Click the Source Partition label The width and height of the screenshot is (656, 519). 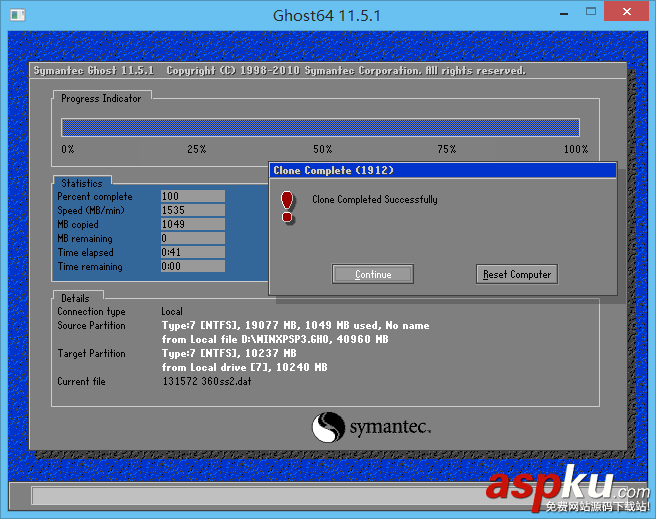pyautogui.click(x=91, y=325)
